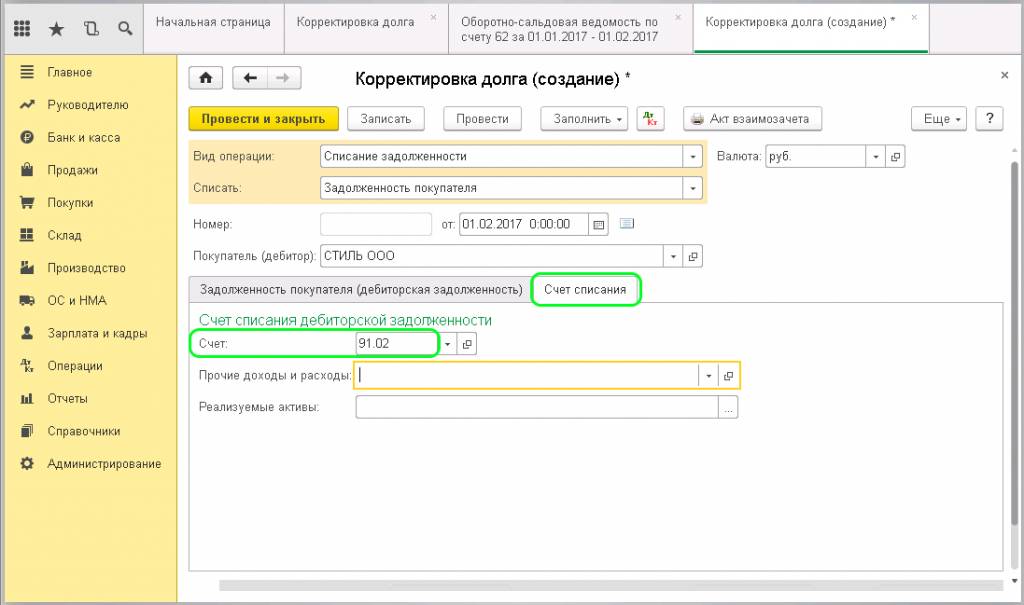Select Задолженность покупателя (дебиторская задолженность) tab
Viewport: 1024px width, 605px height.
point(361,289)
